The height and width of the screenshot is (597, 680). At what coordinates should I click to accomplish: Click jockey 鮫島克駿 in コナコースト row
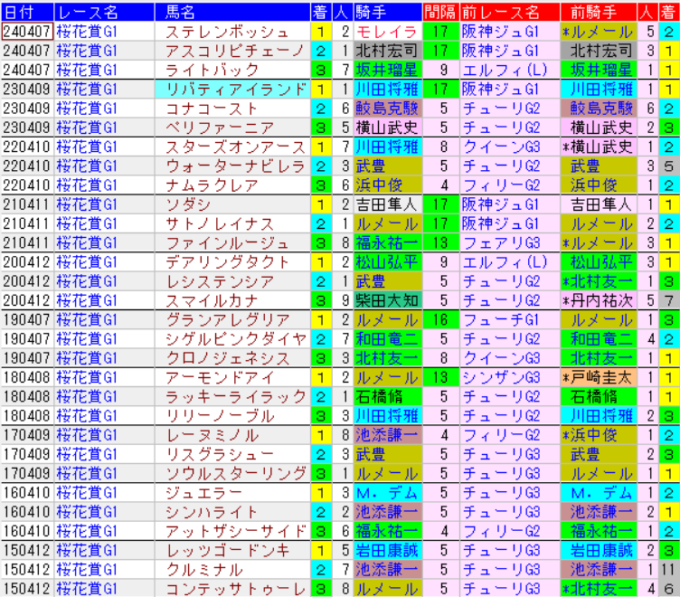pyautogui.click(x=386, y=108)
